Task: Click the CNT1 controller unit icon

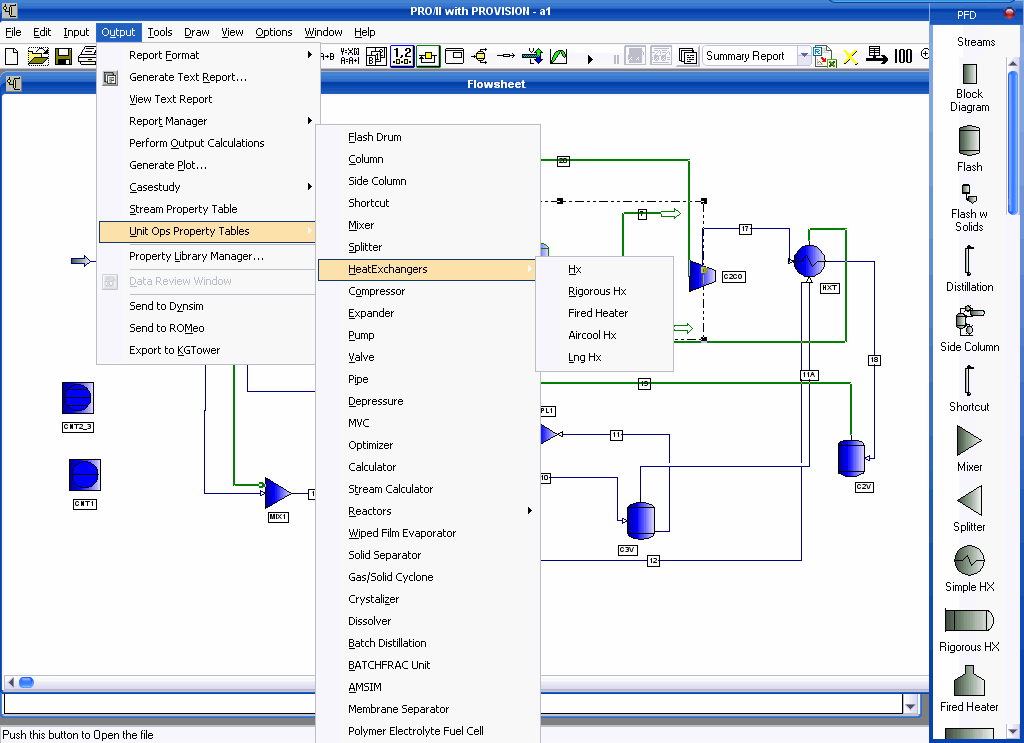Action: 85,475
